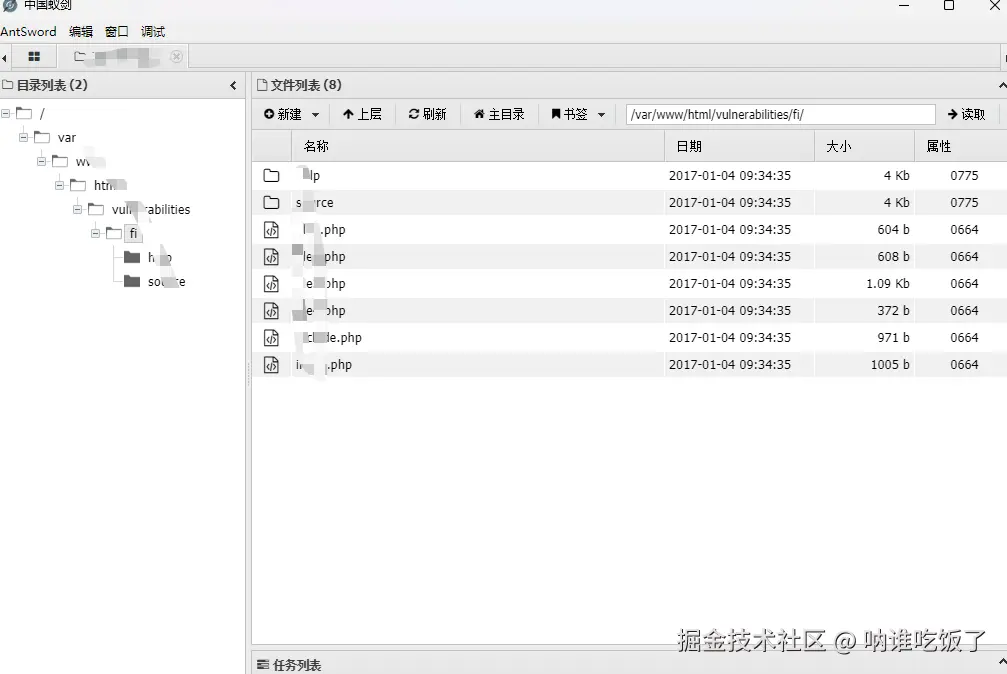Open the 编辑 menu
The image size is (1007, 674).
pos(81,31)
